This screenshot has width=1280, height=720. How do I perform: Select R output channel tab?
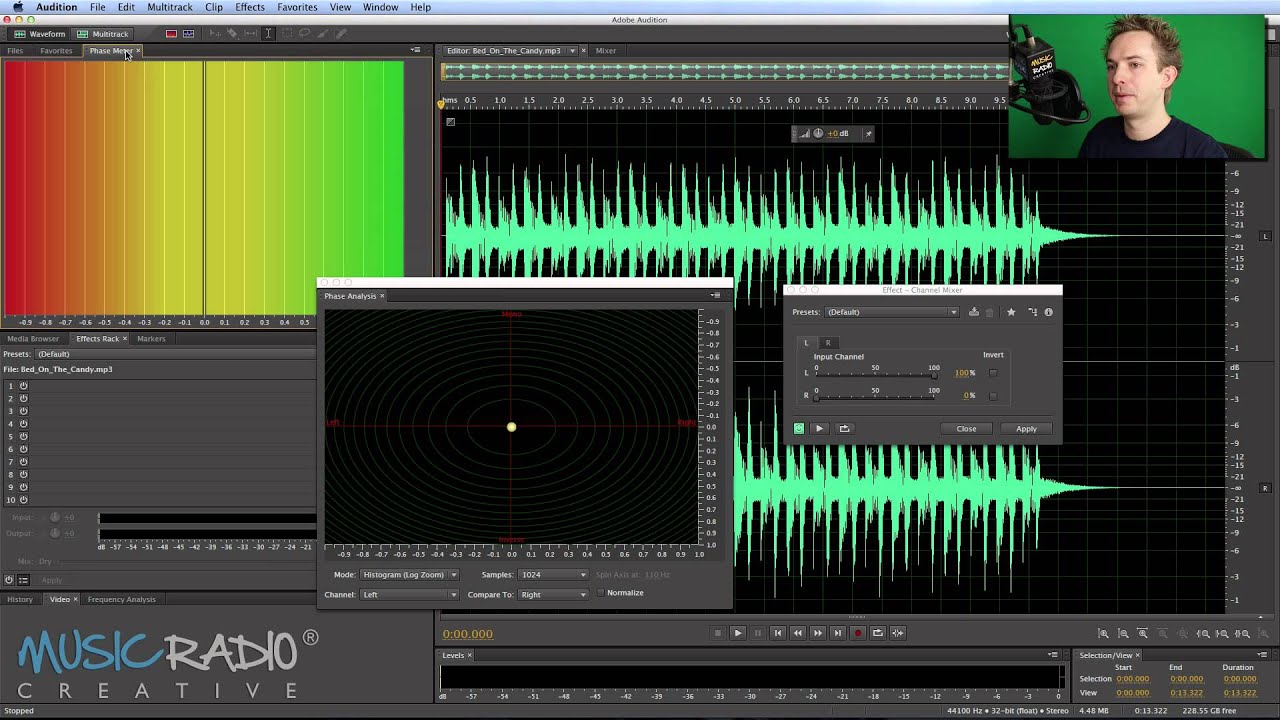tap(827, 343)
